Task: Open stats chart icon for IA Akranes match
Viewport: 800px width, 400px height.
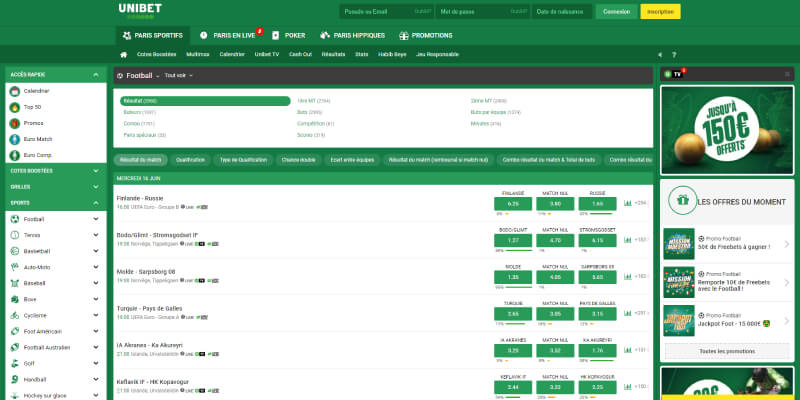Action: tap(628, 350)
